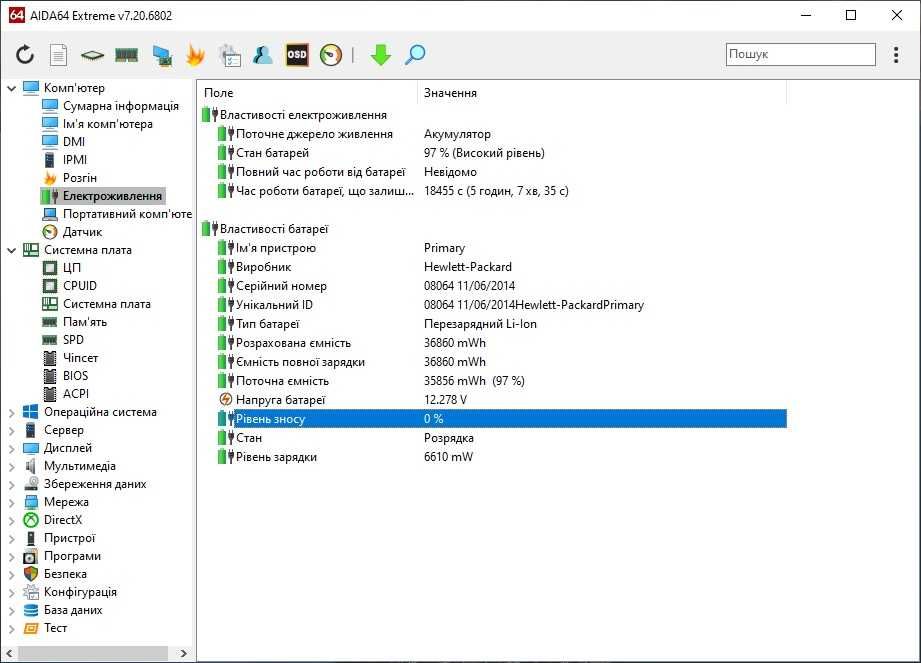The width and height of the screenshot is (921, 663).
Task: Select the Напруга батареї row
Action: [502, 400]
